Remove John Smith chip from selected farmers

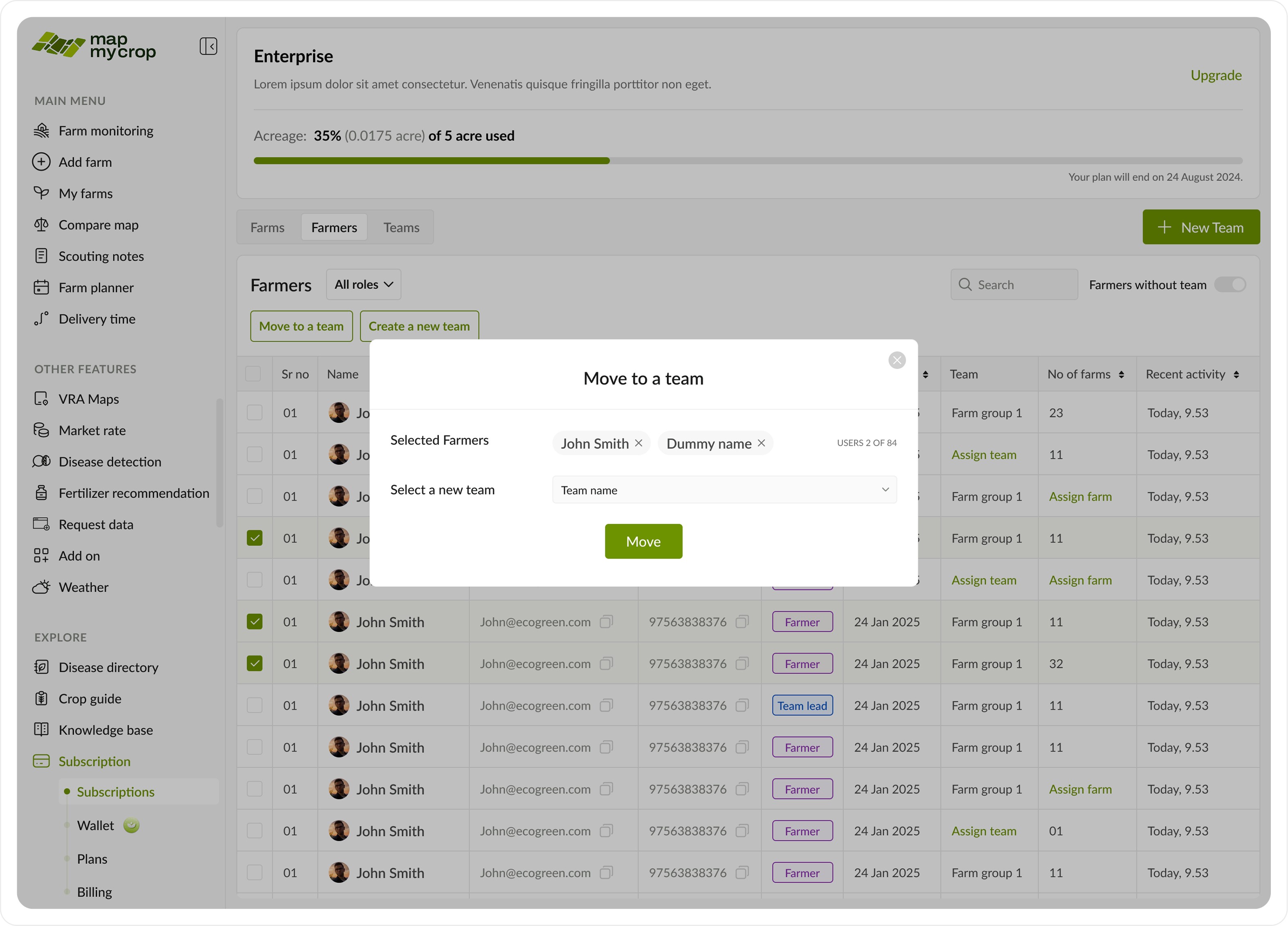pyautogui.click(x=639, y=443)
